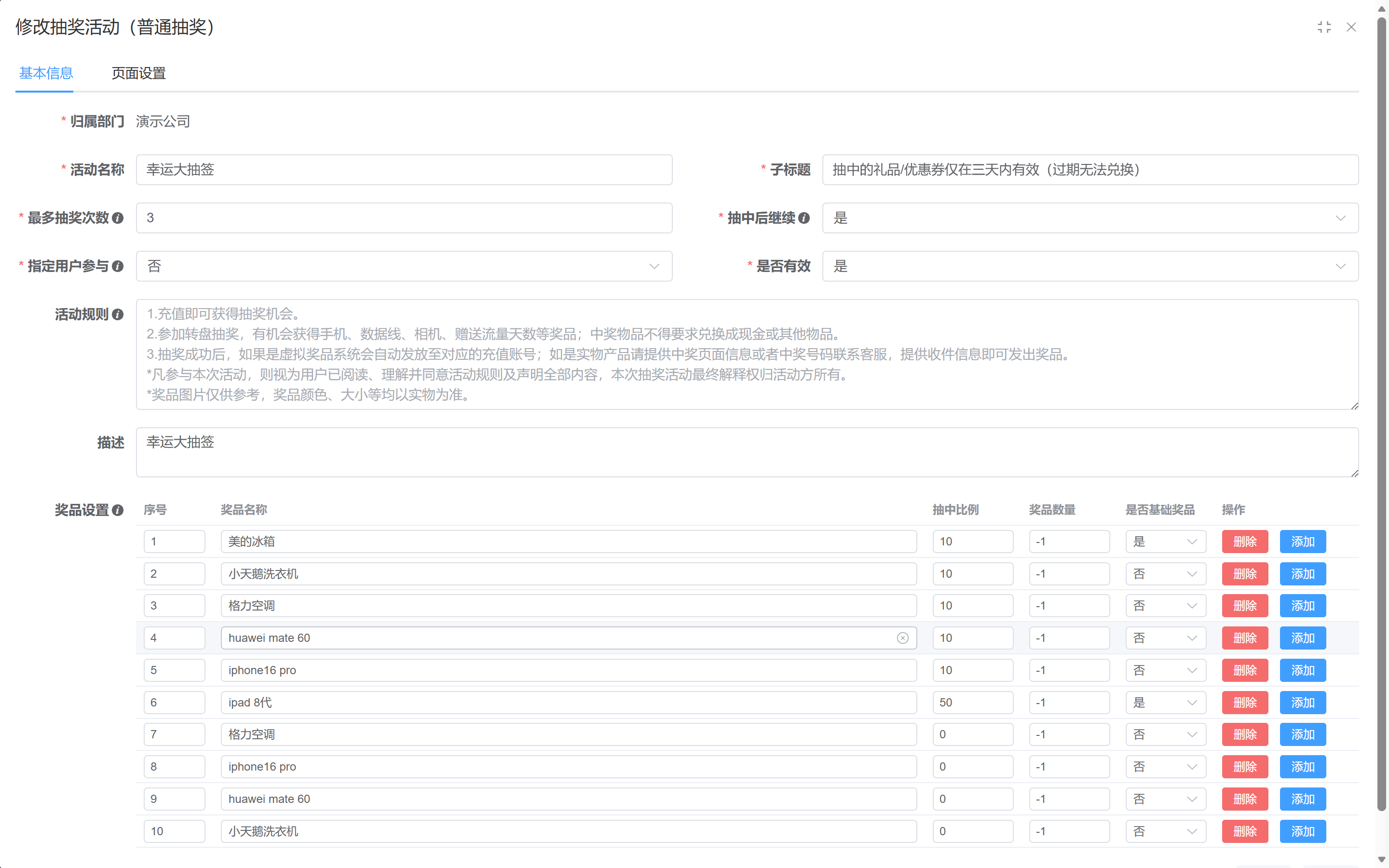Image resolution: width=1389 pixels, height=868 pixels.
Task: Click info icon beside 奖品设置
Action: click(x=118, y=510)
